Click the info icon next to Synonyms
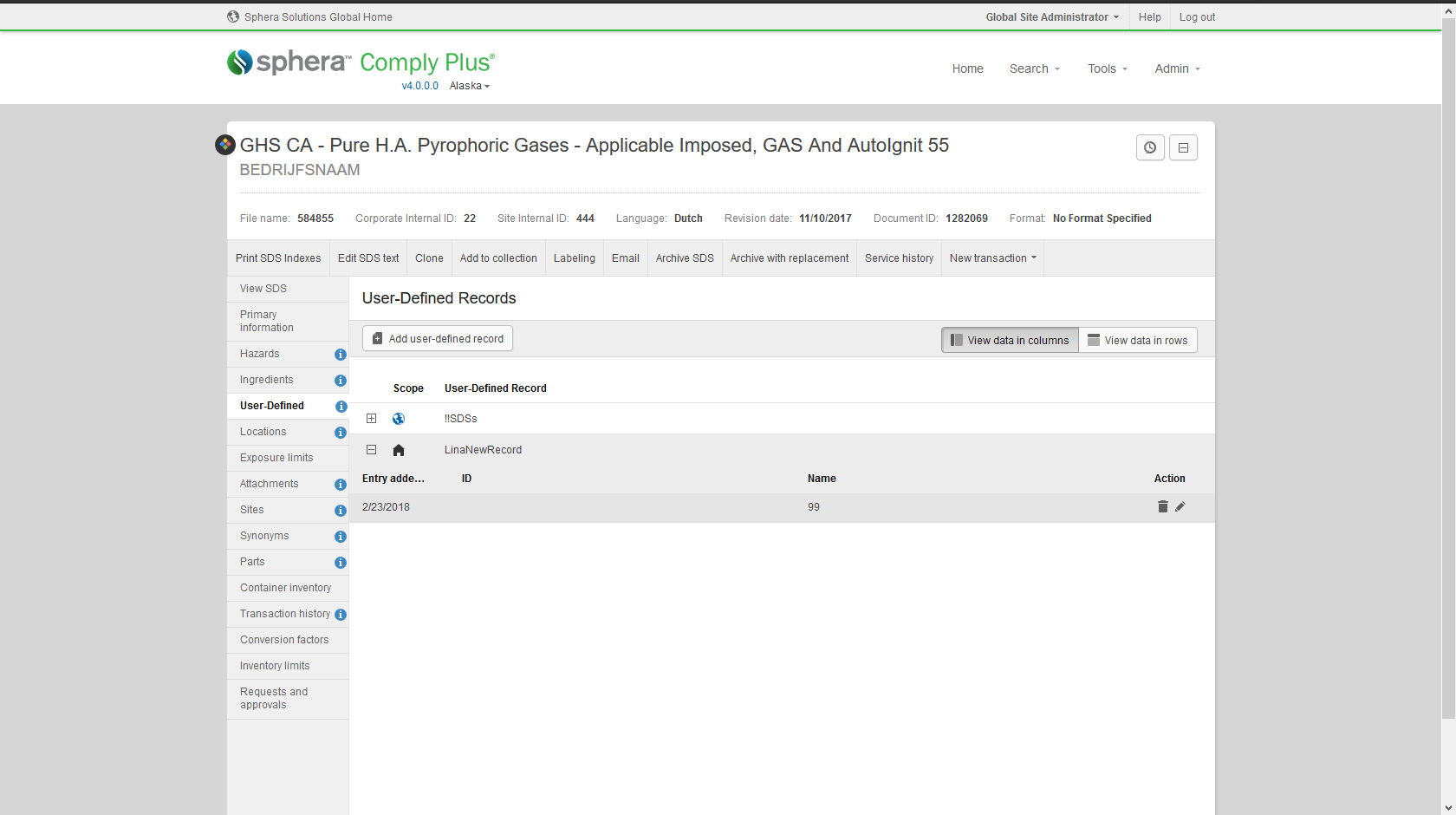The image size is (1456, 815). pos(341,537)
